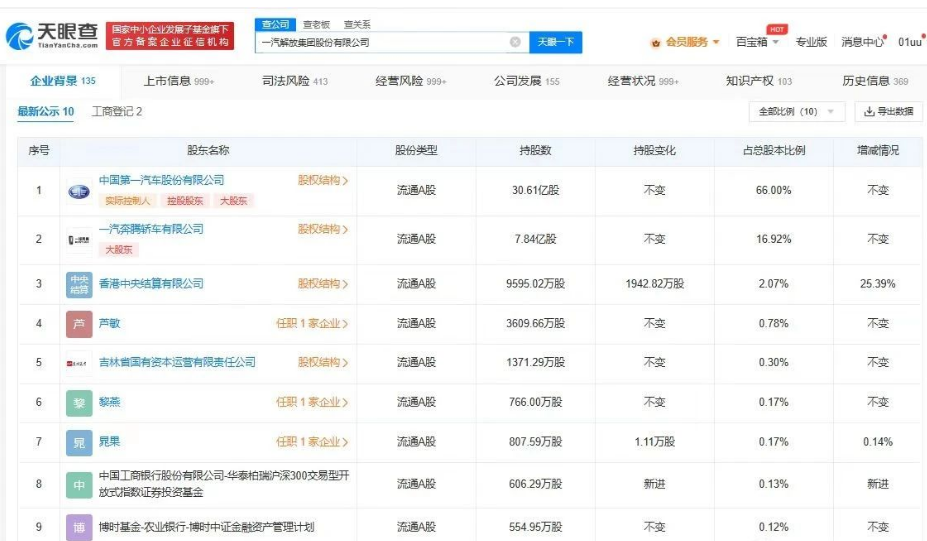This screenshot has height=541, width=927.
Task: Export data with 导出数据 button
Action: click(889, 111)
